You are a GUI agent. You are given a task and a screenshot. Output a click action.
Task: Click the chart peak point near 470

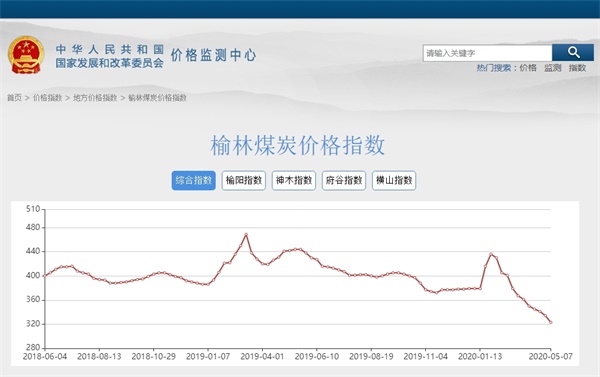point(246,234)
